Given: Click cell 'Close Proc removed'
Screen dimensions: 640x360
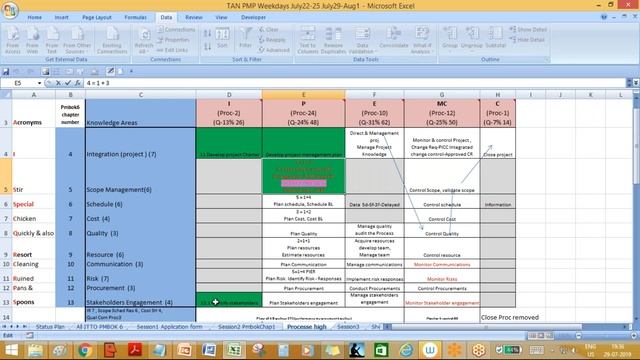Looking at the screenshot, I should tap(510, 317).
